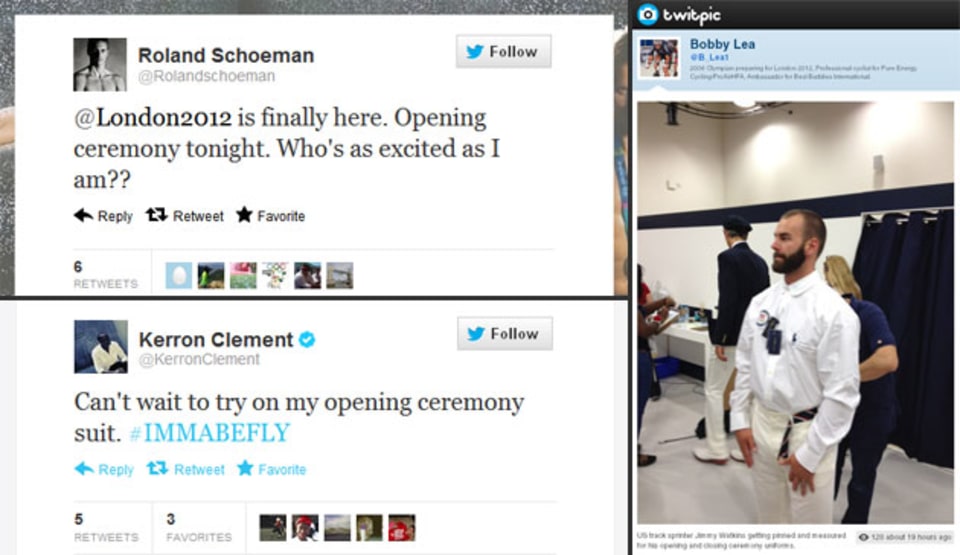This screenshot has height=555, width=960.
Task: Follow Kerron Clement
Action: pyautogui.click(x=504, y=334)
